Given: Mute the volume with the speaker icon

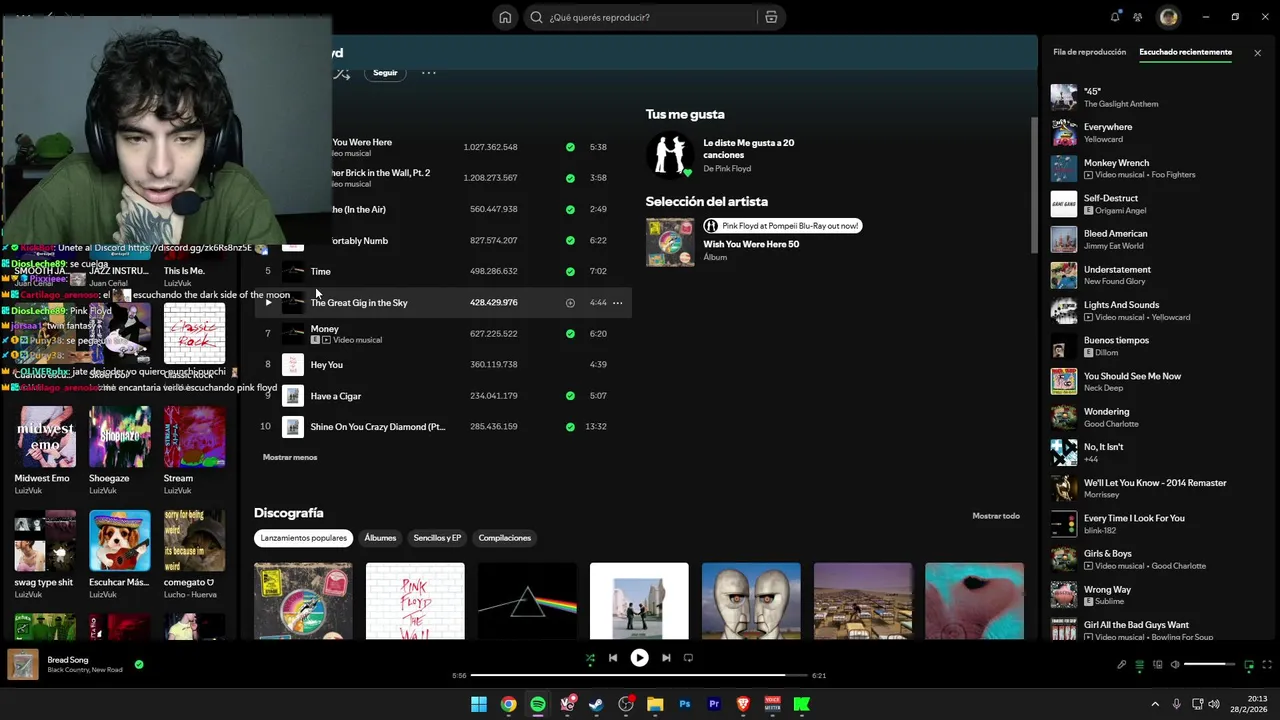Looking at the screenshot, I should coord(1175,664).
